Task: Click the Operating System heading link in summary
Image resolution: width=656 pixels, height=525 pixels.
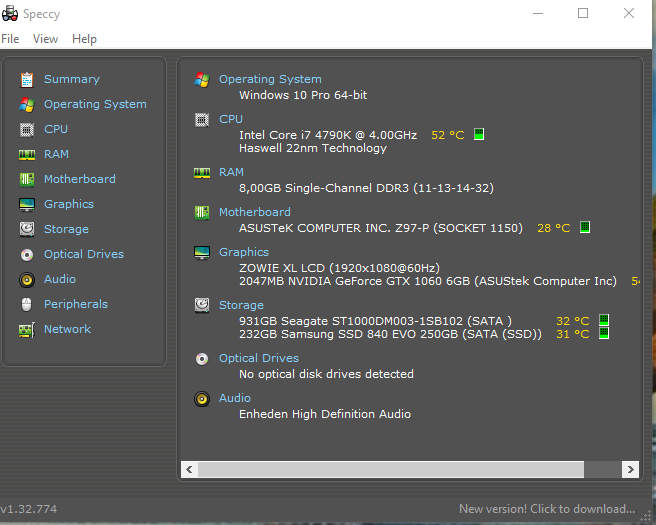Action: (270, 79)
